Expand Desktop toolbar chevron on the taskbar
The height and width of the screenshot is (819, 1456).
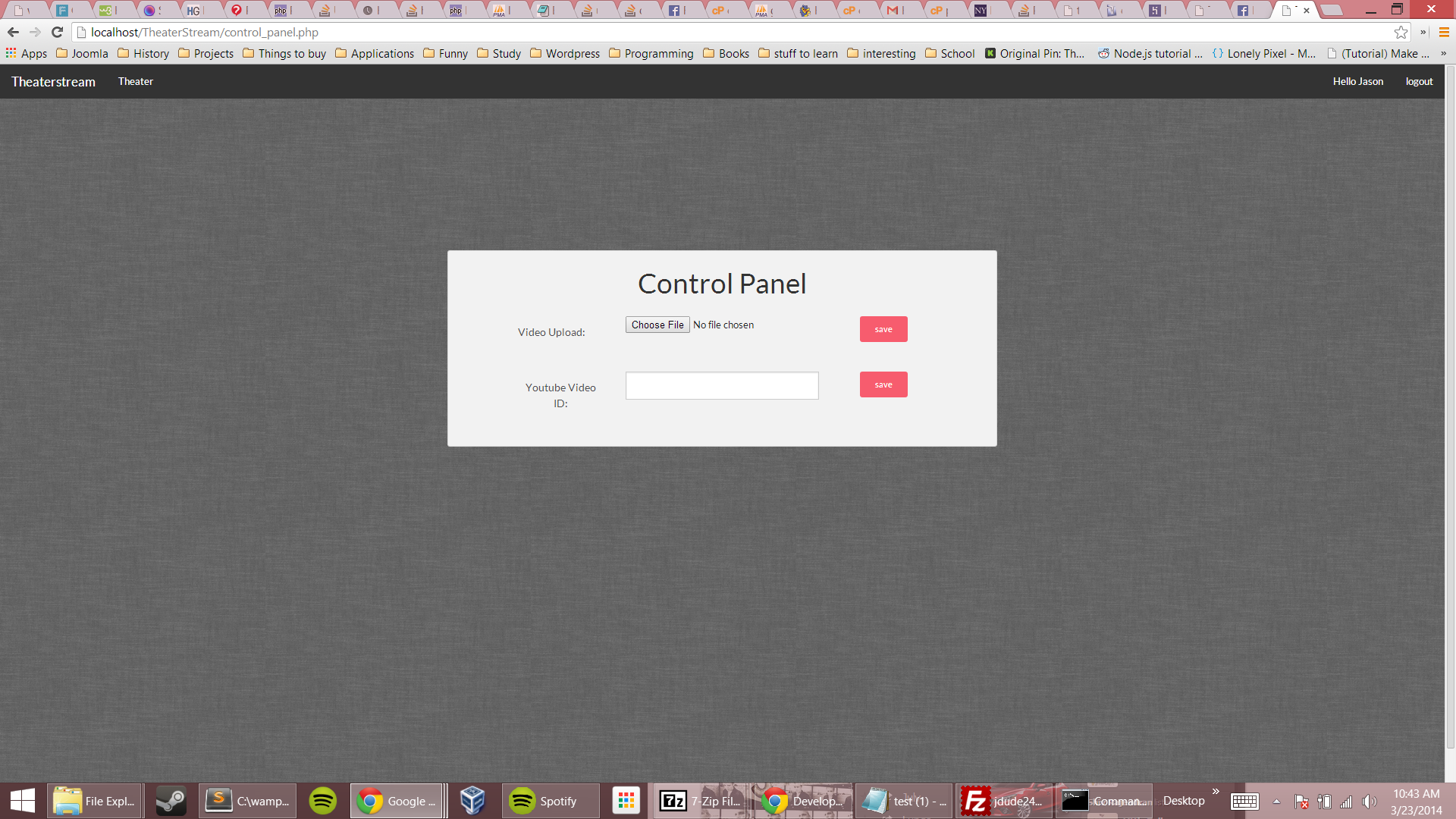[x=1216, y=792]
